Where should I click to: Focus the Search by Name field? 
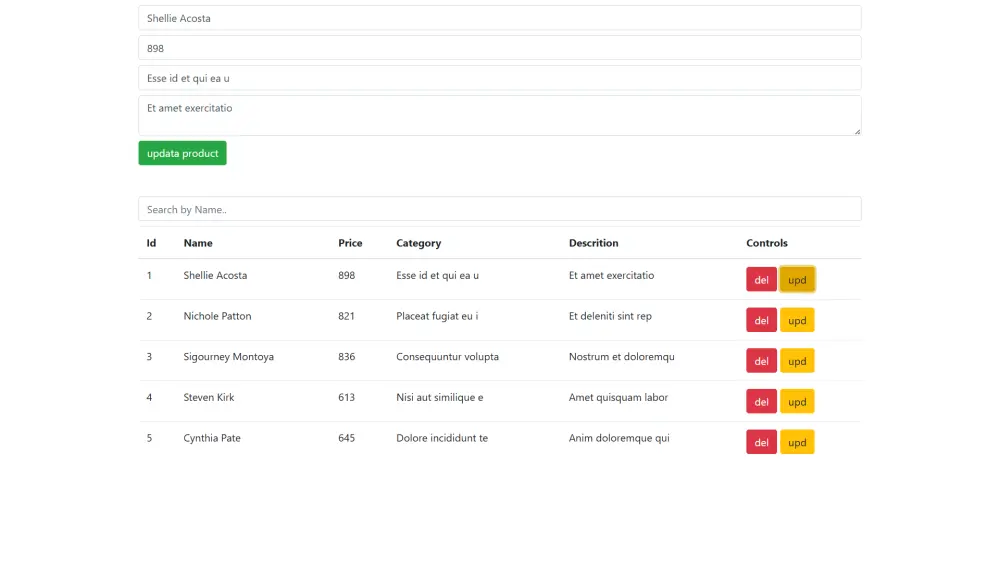click(499, 209)
